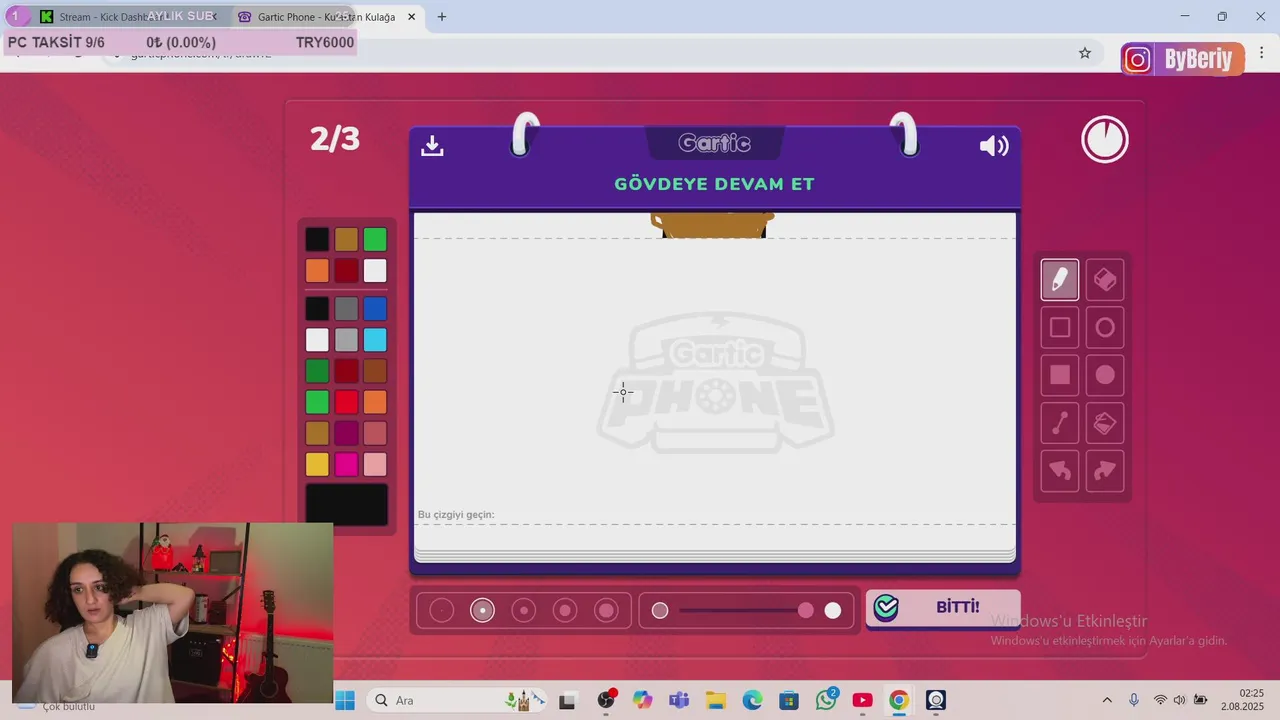The height and width of the screenshot is (720, 1280).
Task: Open a new browser tab
Action: tap(442, 17)
